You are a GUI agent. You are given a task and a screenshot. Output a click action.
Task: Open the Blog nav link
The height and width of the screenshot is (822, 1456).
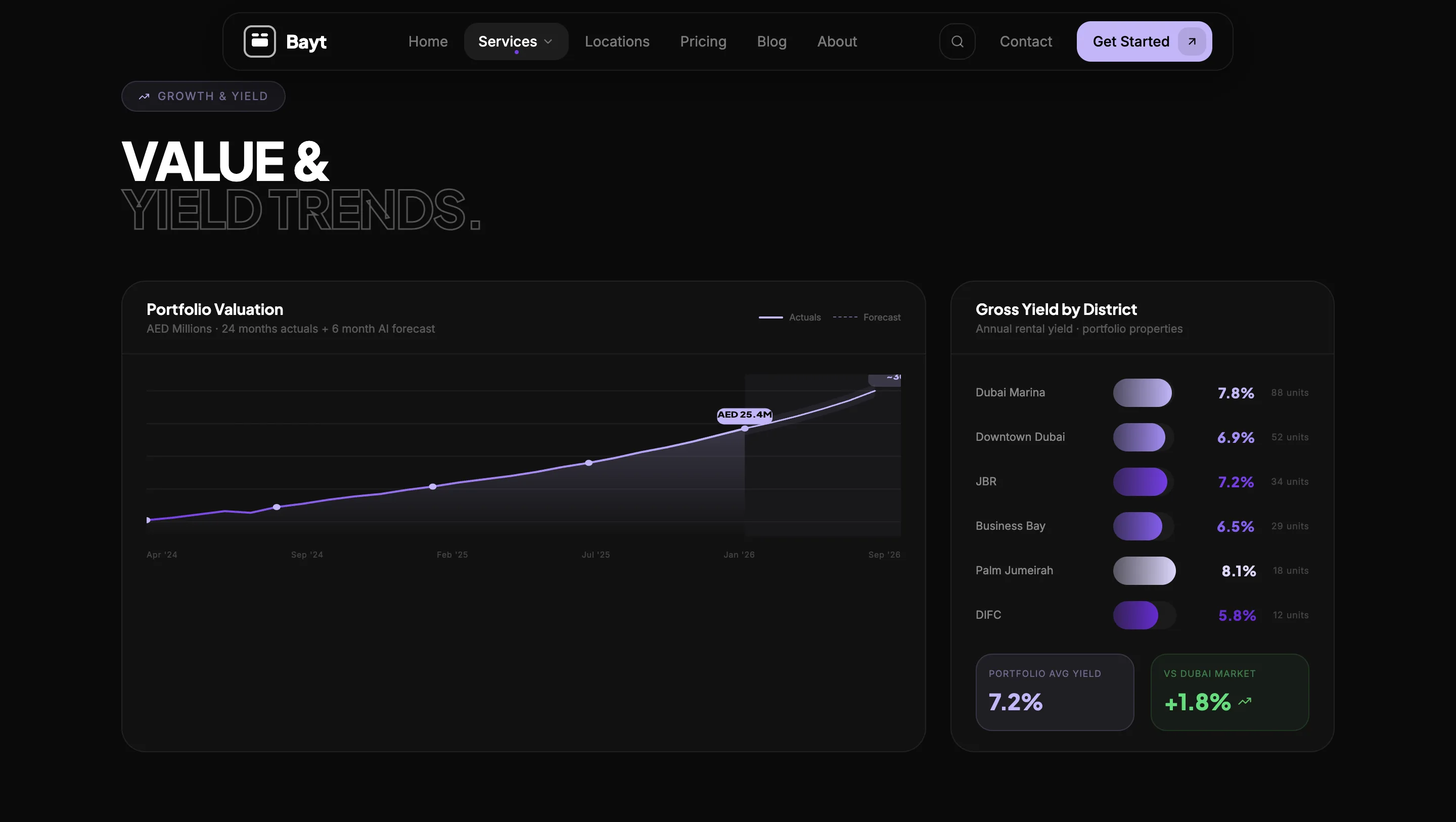pos(771,41)
